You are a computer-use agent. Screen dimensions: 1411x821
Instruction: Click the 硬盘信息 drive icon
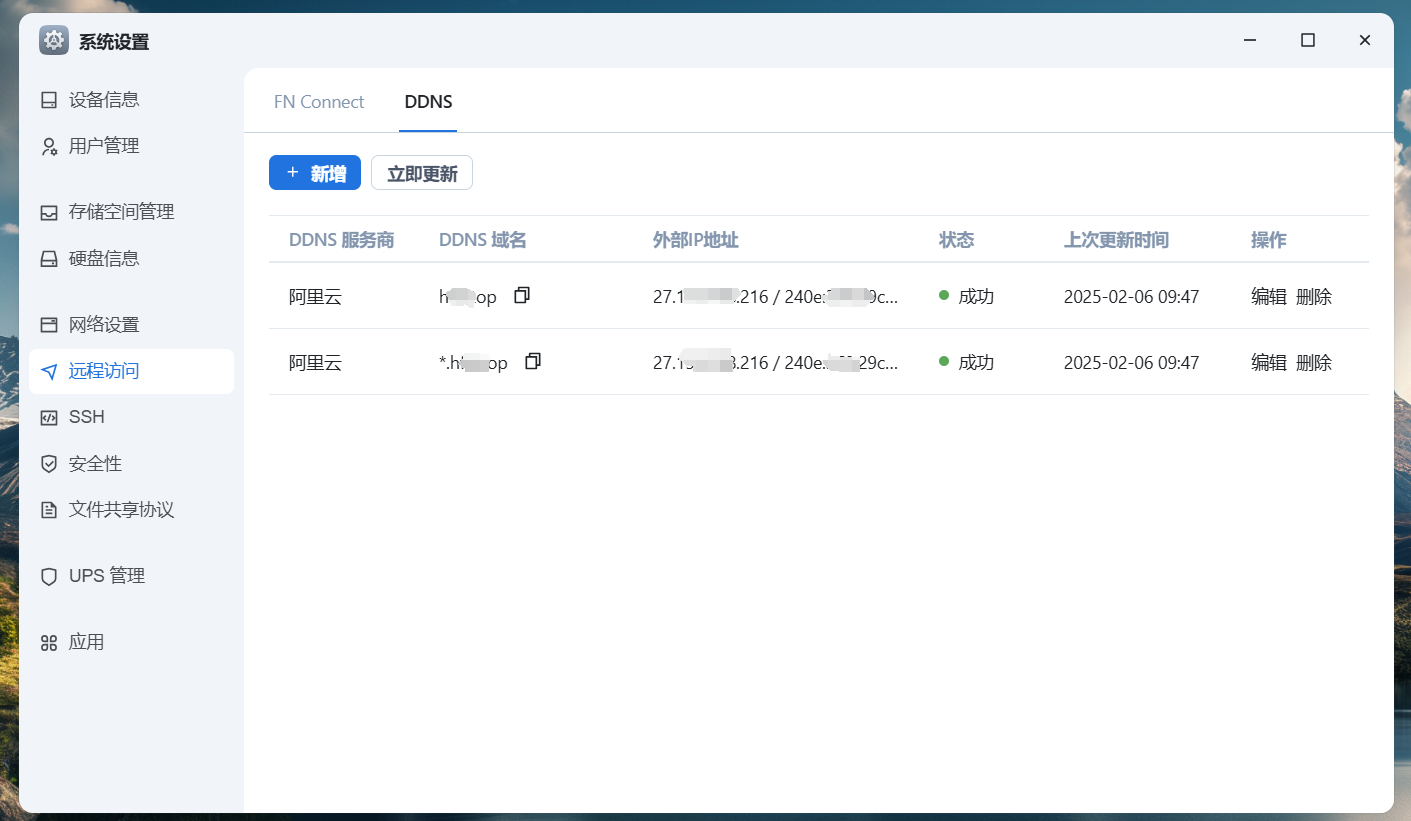(49, 258)
